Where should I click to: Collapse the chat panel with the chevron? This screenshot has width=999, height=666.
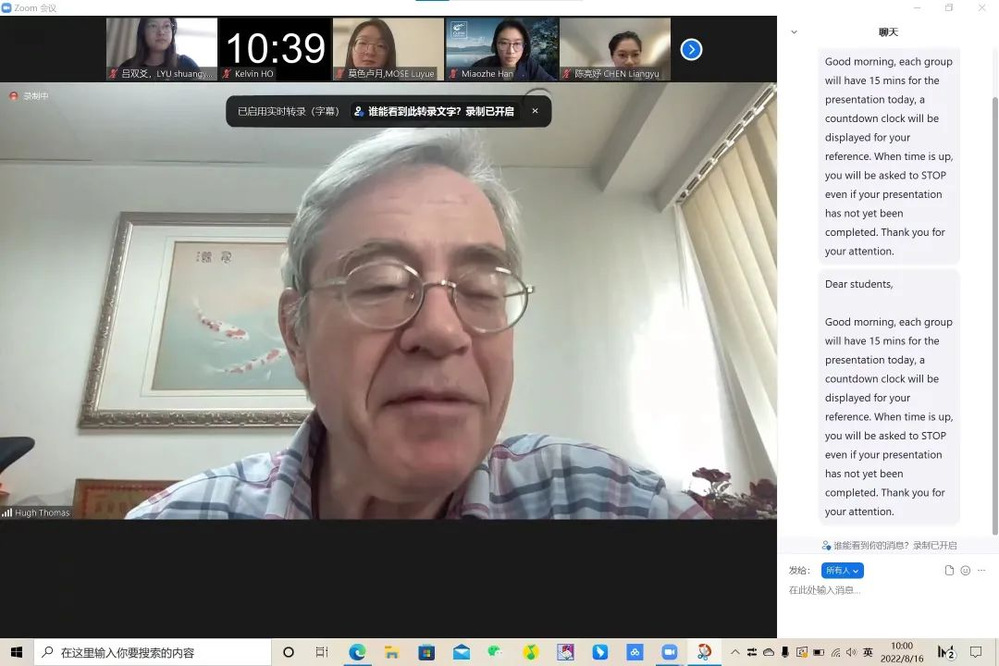coord(794,32)
